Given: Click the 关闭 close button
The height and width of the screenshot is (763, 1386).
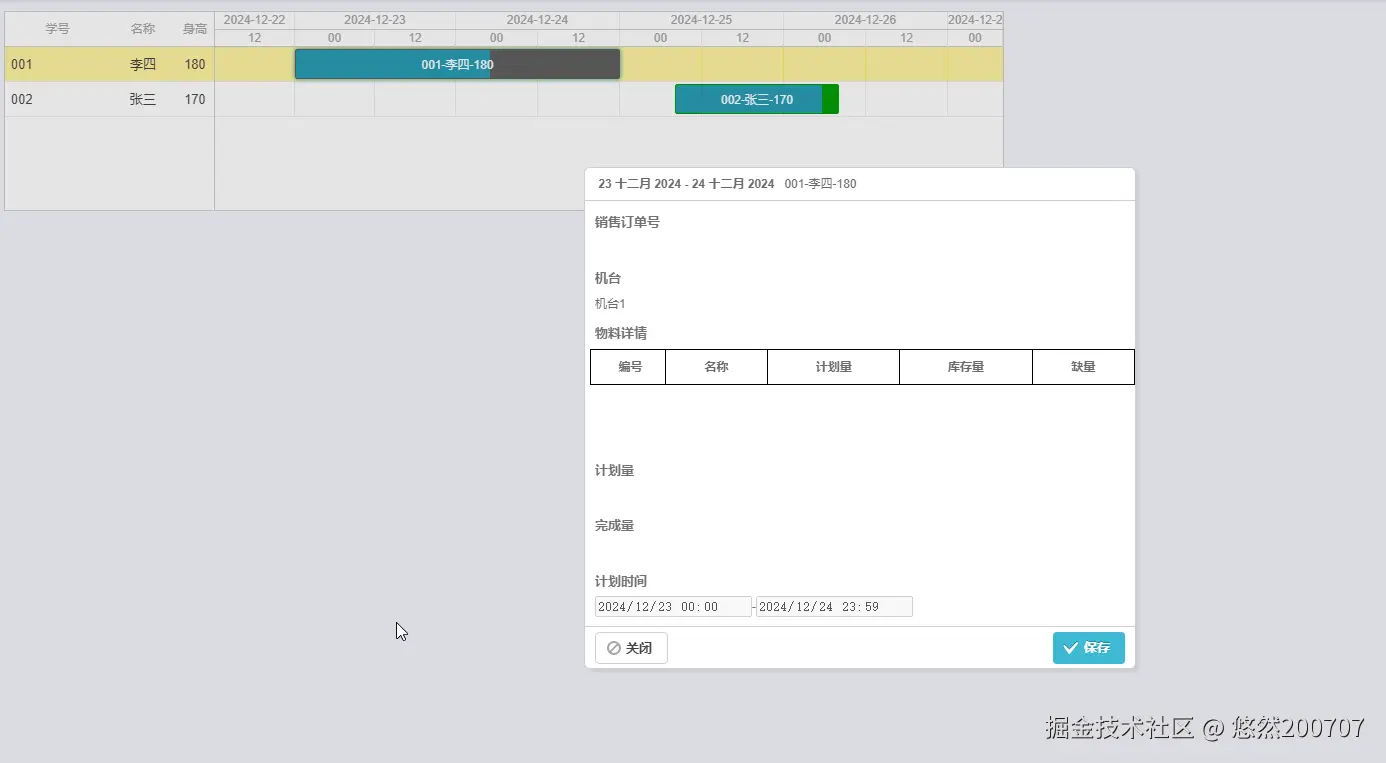Looking at the screenshot, I should click(x=631, y=647).
